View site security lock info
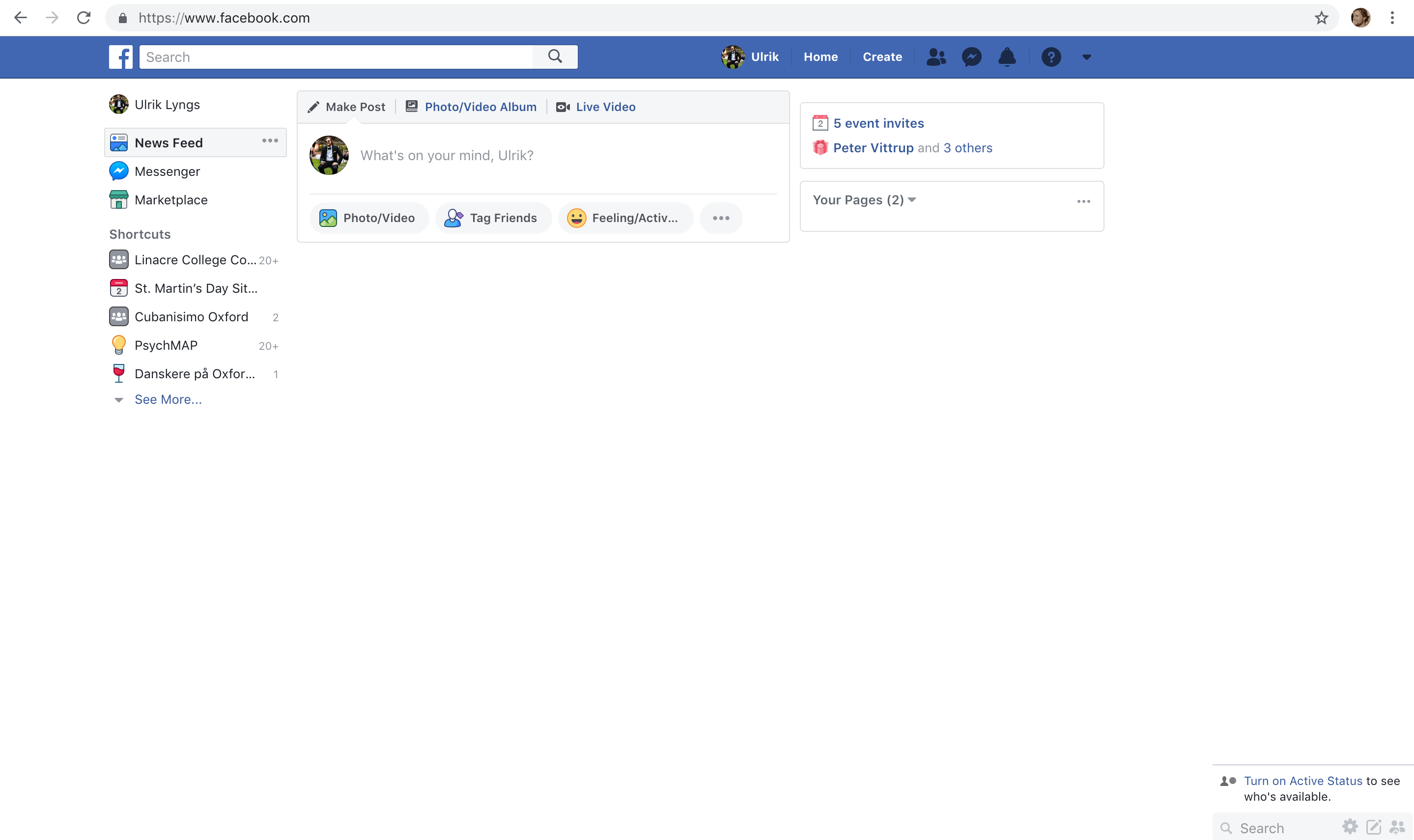 click(123, 18)
